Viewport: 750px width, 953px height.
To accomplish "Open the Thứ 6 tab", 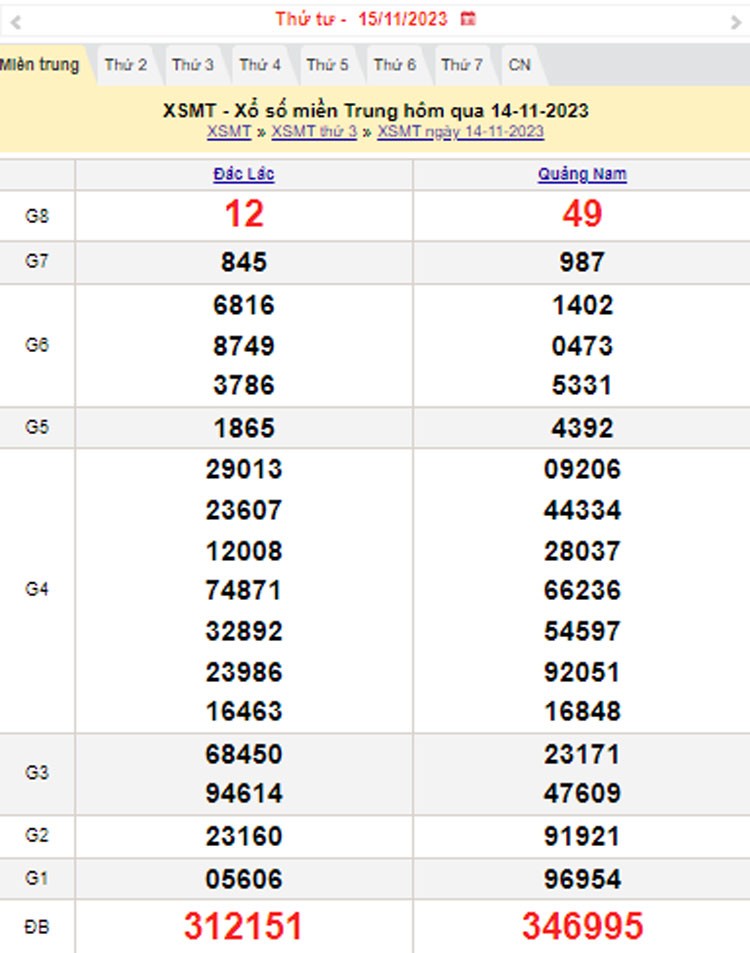I will (395, 65).
